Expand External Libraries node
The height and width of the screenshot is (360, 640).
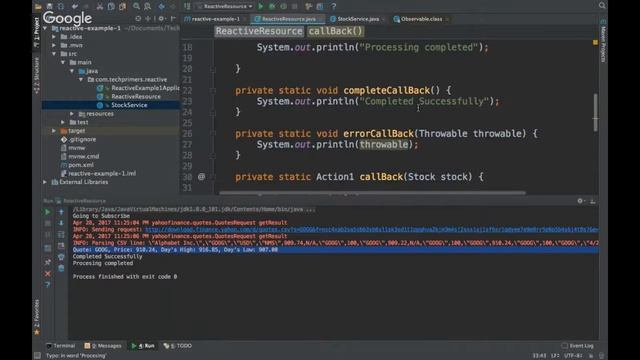45,182
